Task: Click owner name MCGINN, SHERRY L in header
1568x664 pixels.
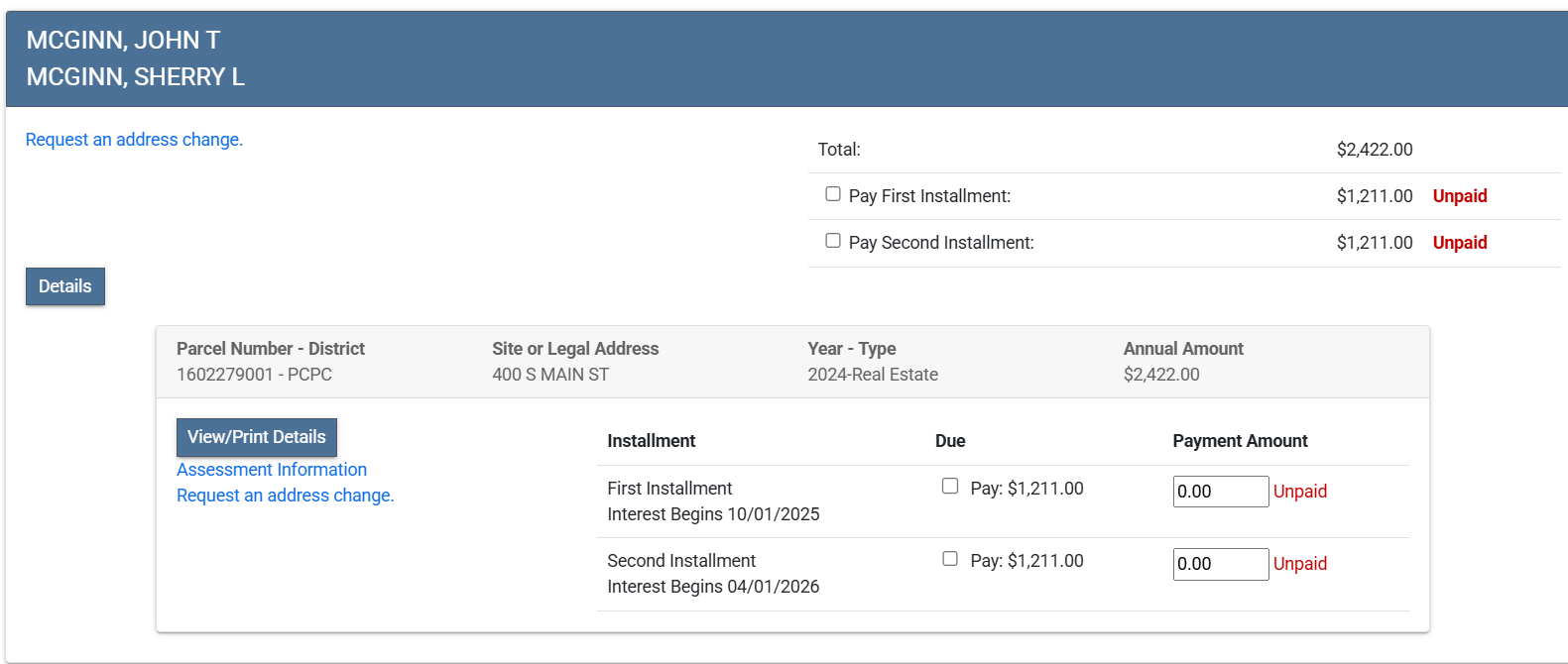Action: 135,77
